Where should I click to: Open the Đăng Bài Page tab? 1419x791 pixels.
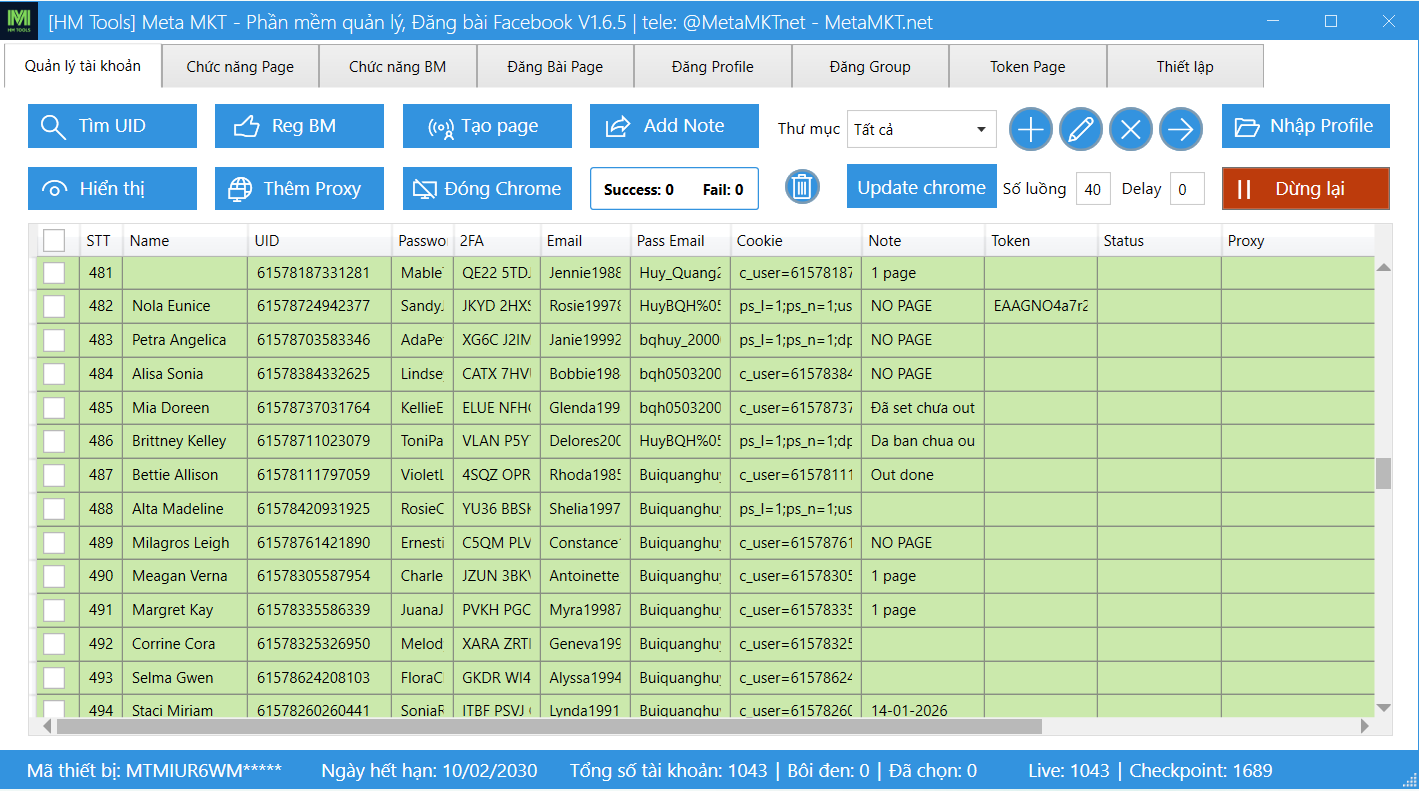click(x=556, y=67)
